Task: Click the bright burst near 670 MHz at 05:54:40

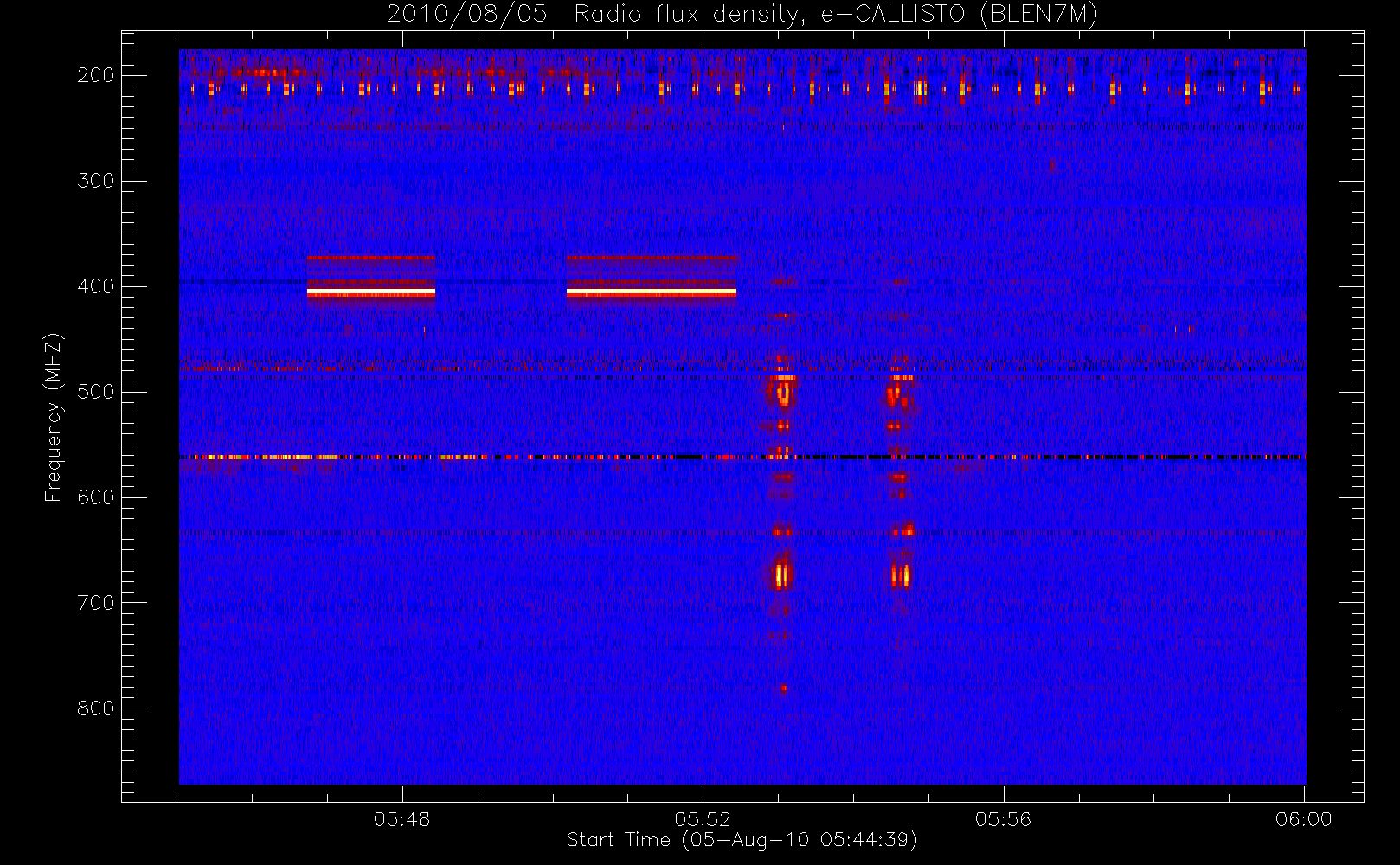Action: click(x=901, y=575)
